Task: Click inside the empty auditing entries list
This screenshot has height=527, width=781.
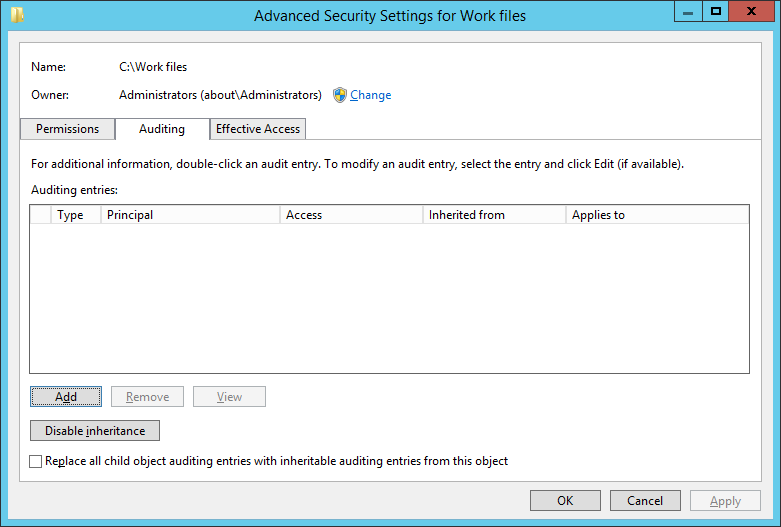Action: click(x=390, y=298)
